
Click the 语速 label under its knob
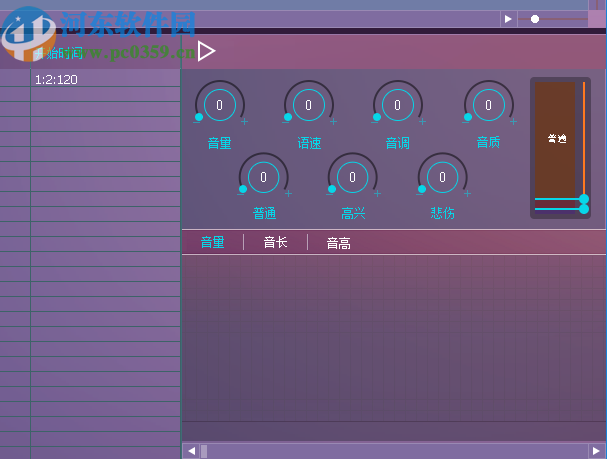coord(309,143)
